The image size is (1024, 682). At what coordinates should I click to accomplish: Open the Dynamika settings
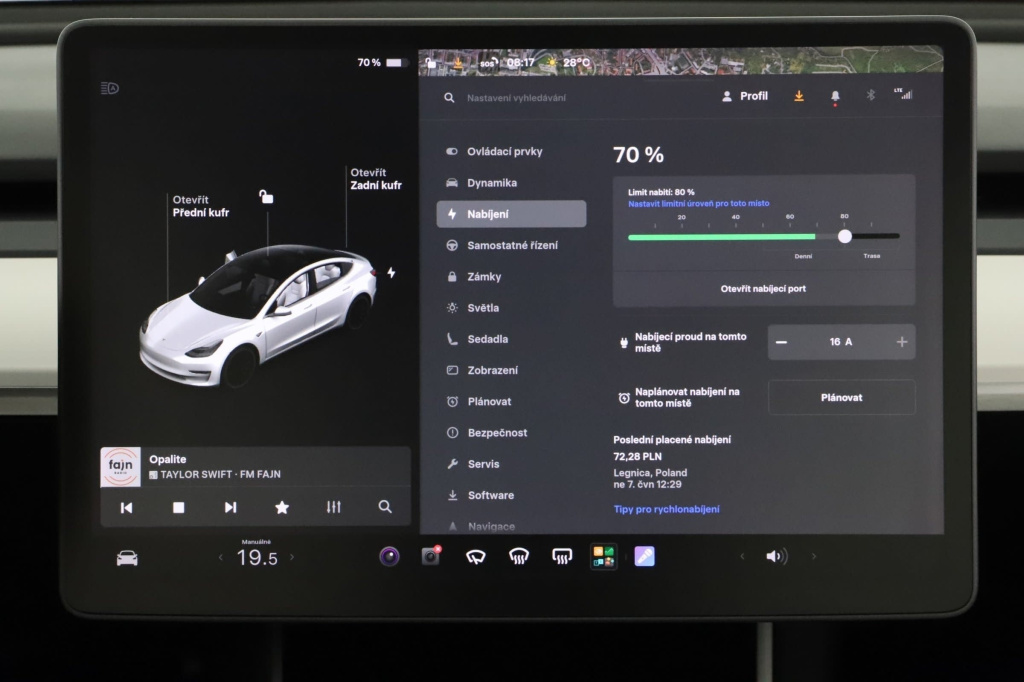[x=492, y=183]
